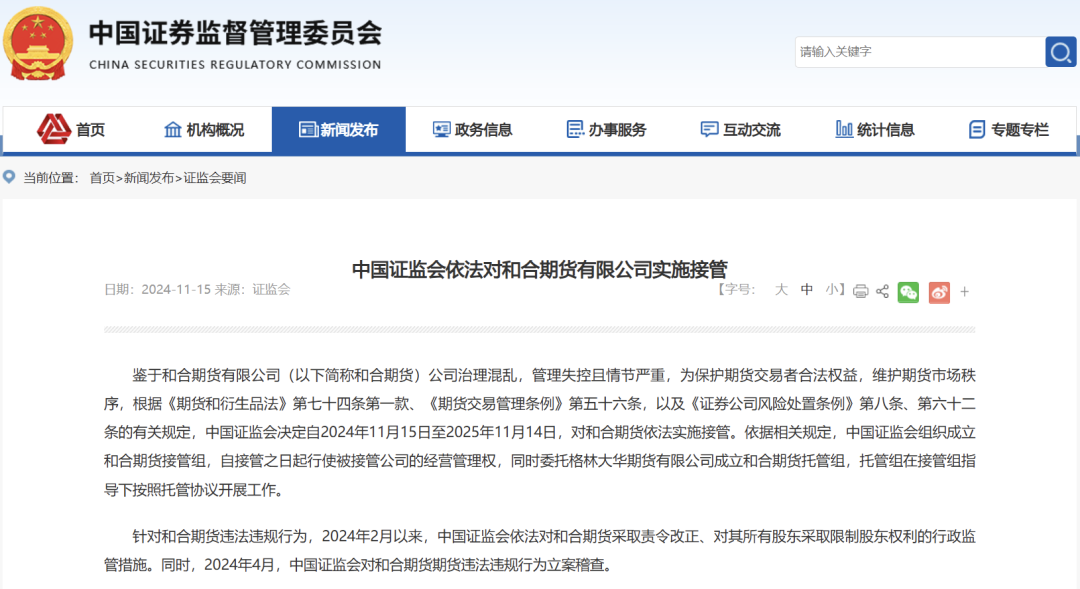The width and height of the screenshot is (1080, 589).
Task: Print the article with printer icon
Action: pos(860,291)
